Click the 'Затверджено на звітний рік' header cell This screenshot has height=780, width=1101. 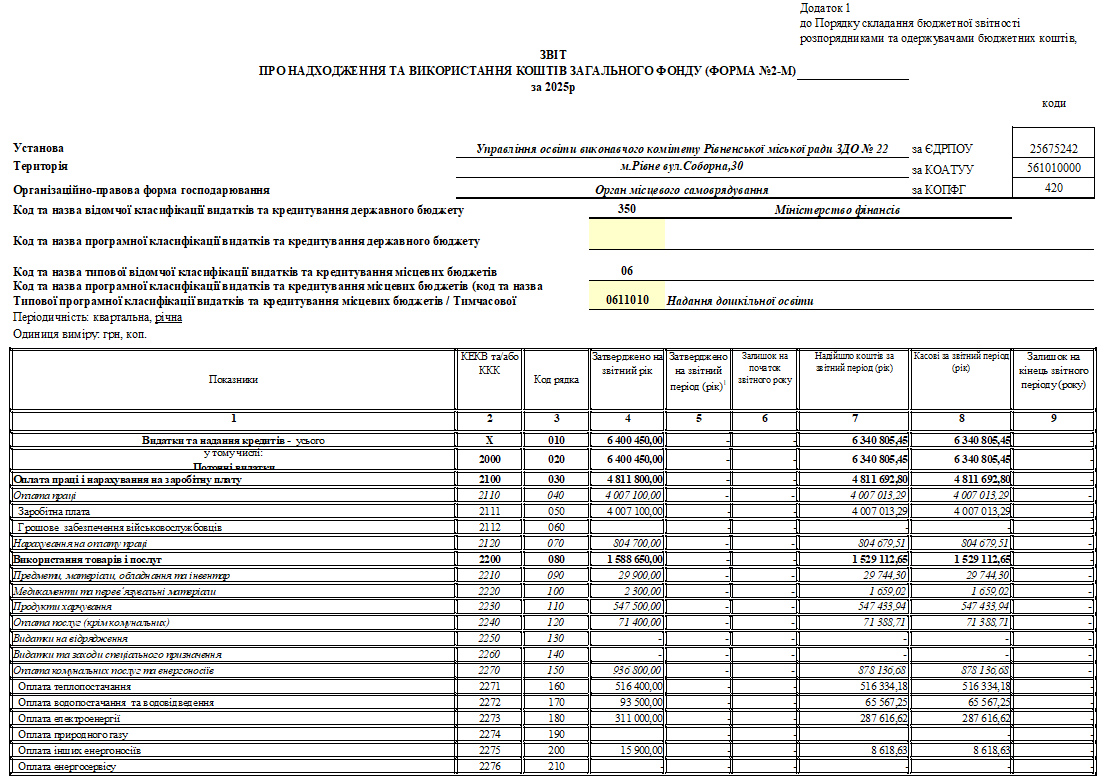tap(627, 362)
